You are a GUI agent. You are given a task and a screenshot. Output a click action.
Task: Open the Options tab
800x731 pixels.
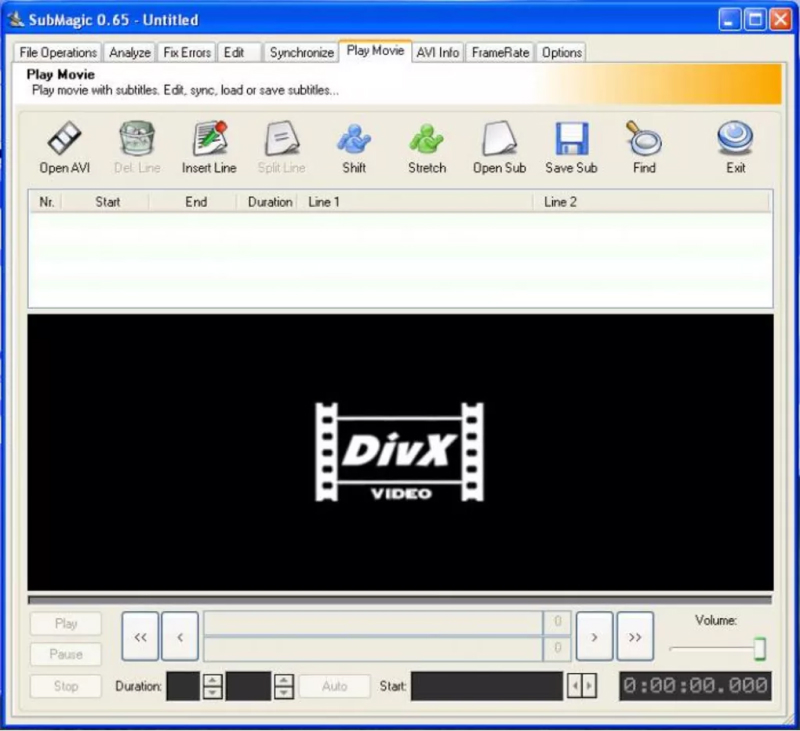click(x=562, y=53)
